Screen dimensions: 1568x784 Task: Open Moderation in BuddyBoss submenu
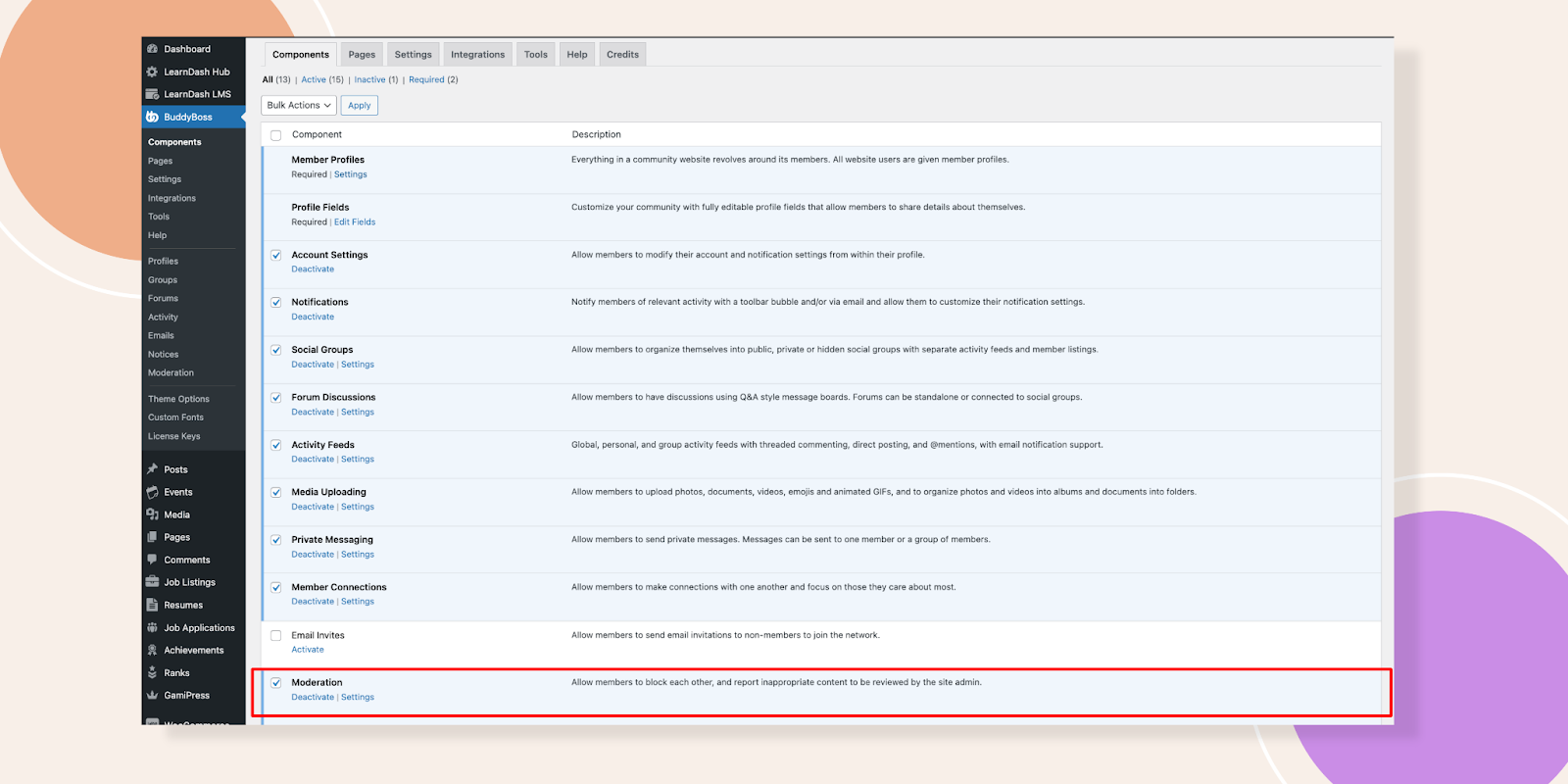point(171,373)
